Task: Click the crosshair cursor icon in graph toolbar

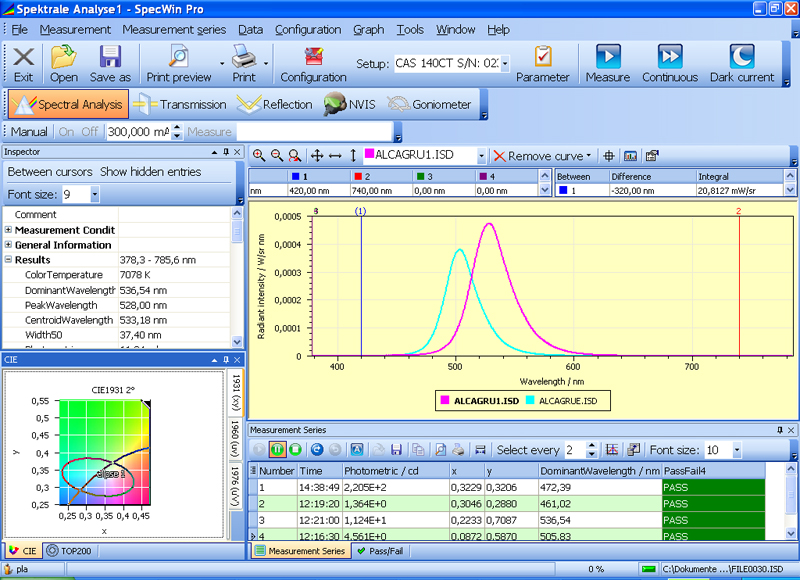Action: coord(608,156)
